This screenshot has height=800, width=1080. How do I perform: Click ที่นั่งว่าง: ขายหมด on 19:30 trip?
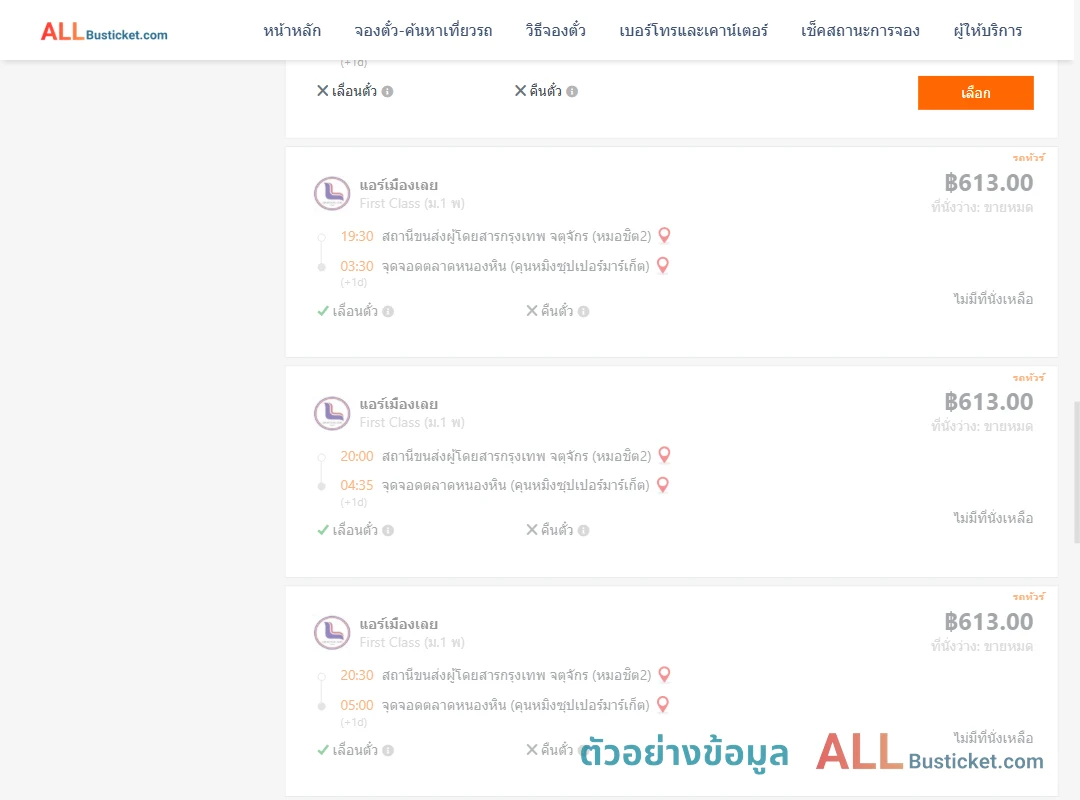point(982,207)
